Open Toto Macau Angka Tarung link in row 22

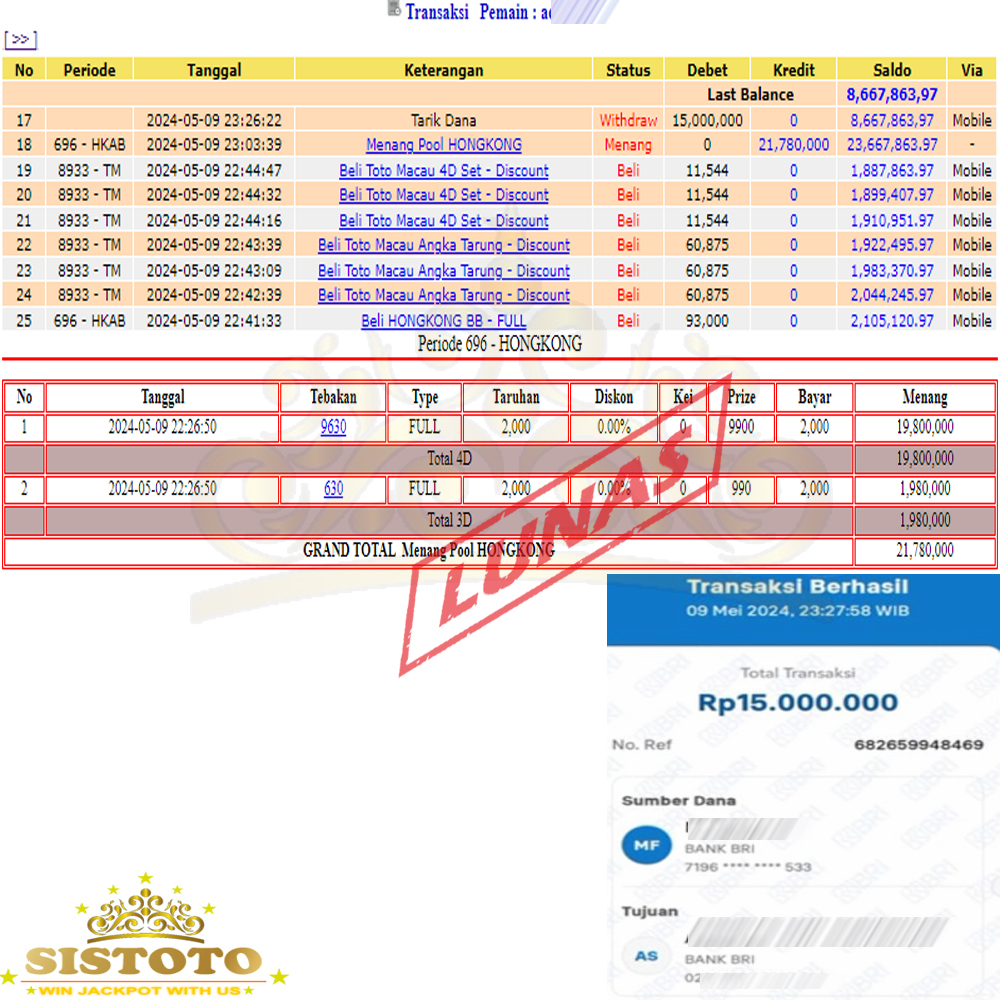443,245
